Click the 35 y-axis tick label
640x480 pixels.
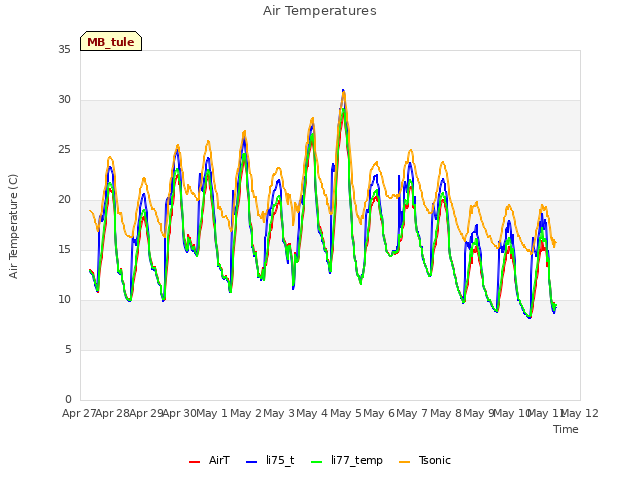[x=64, y=49]
